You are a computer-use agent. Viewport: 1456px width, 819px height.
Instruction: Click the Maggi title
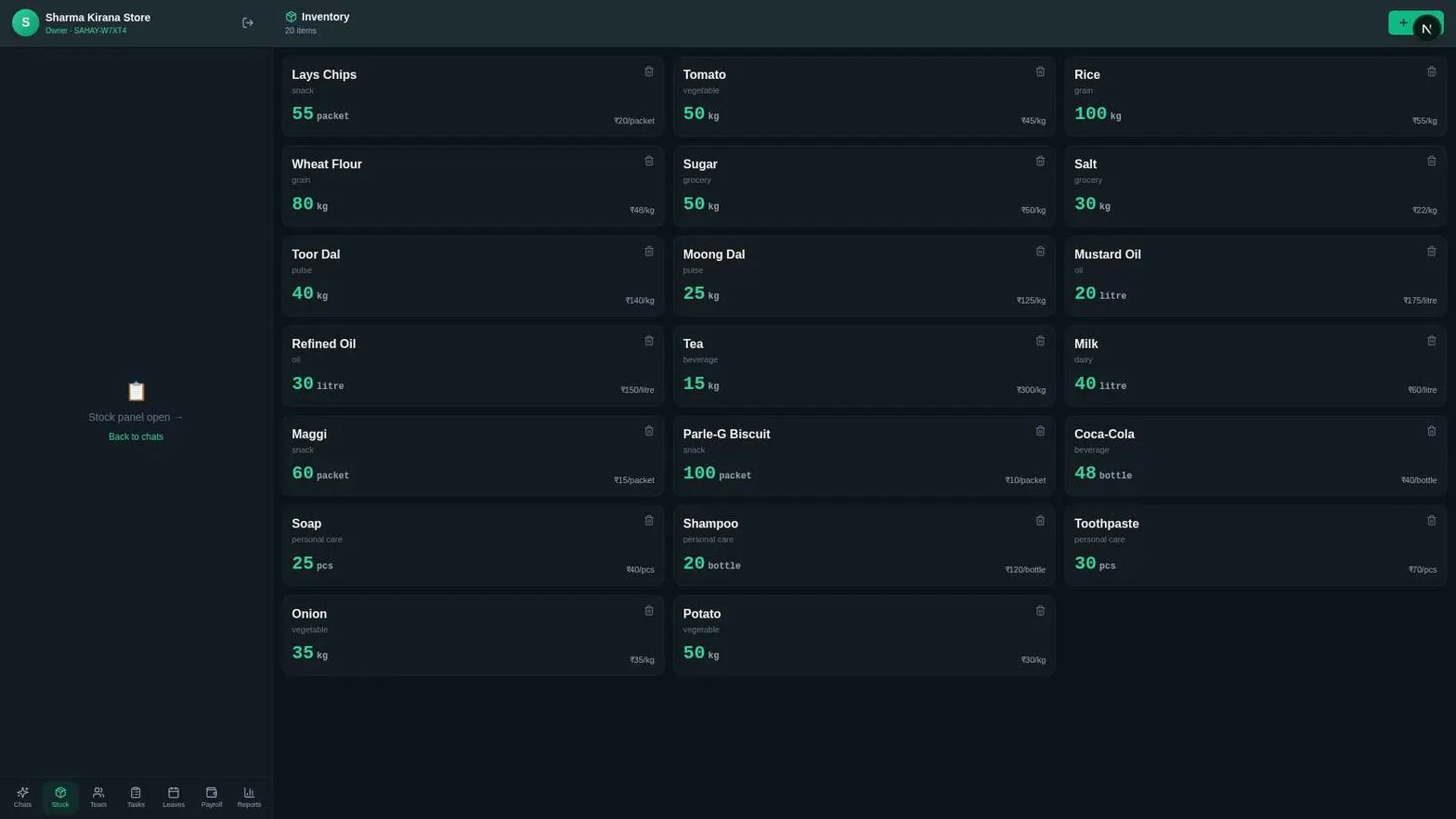(309, 435)
